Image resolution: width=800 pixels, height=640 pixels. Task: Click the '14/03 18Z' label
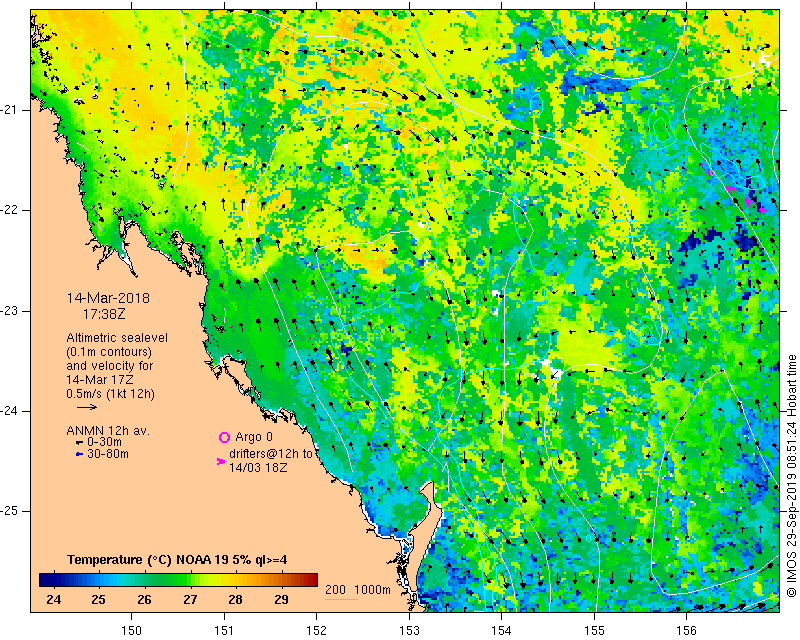pyautogui.click(x=258, y=467)
